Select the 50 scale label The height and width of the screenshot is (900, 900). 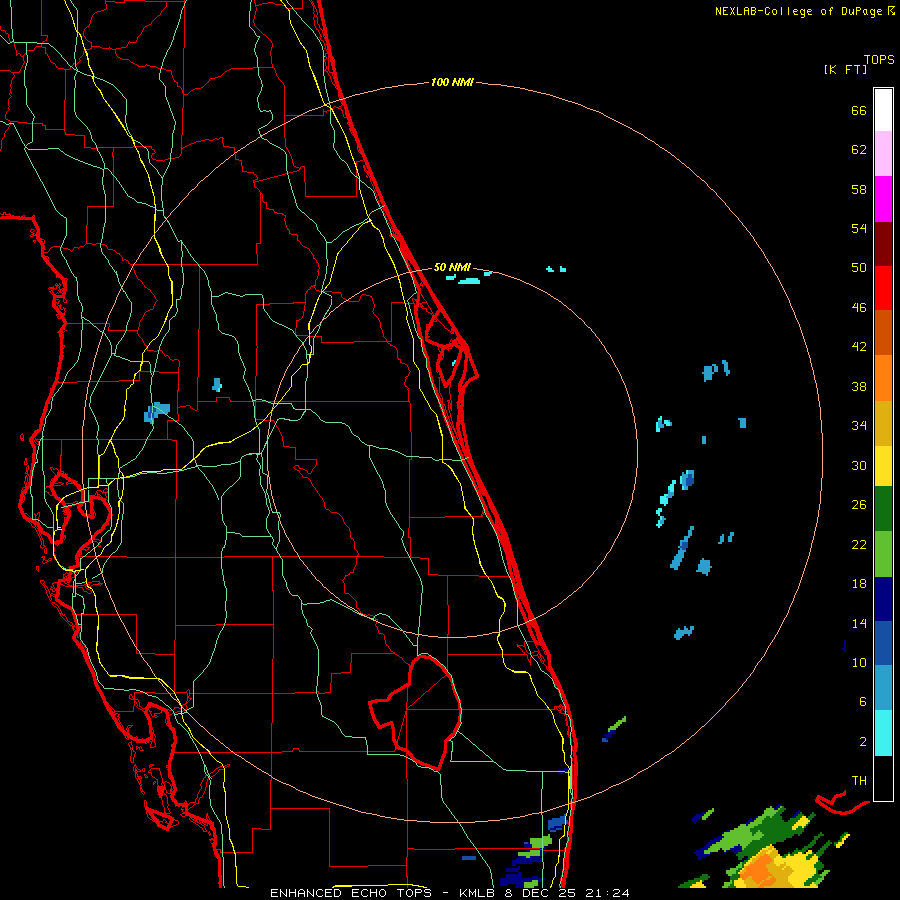click(859, 267)
